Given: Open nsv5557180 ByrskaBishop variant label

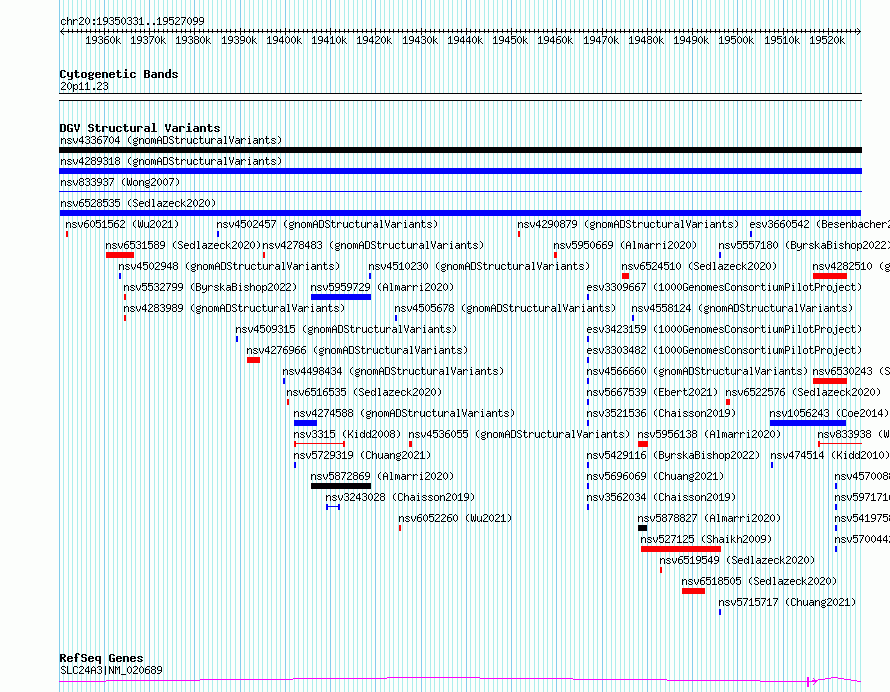Looking at the screenshot, I should 804,245.
